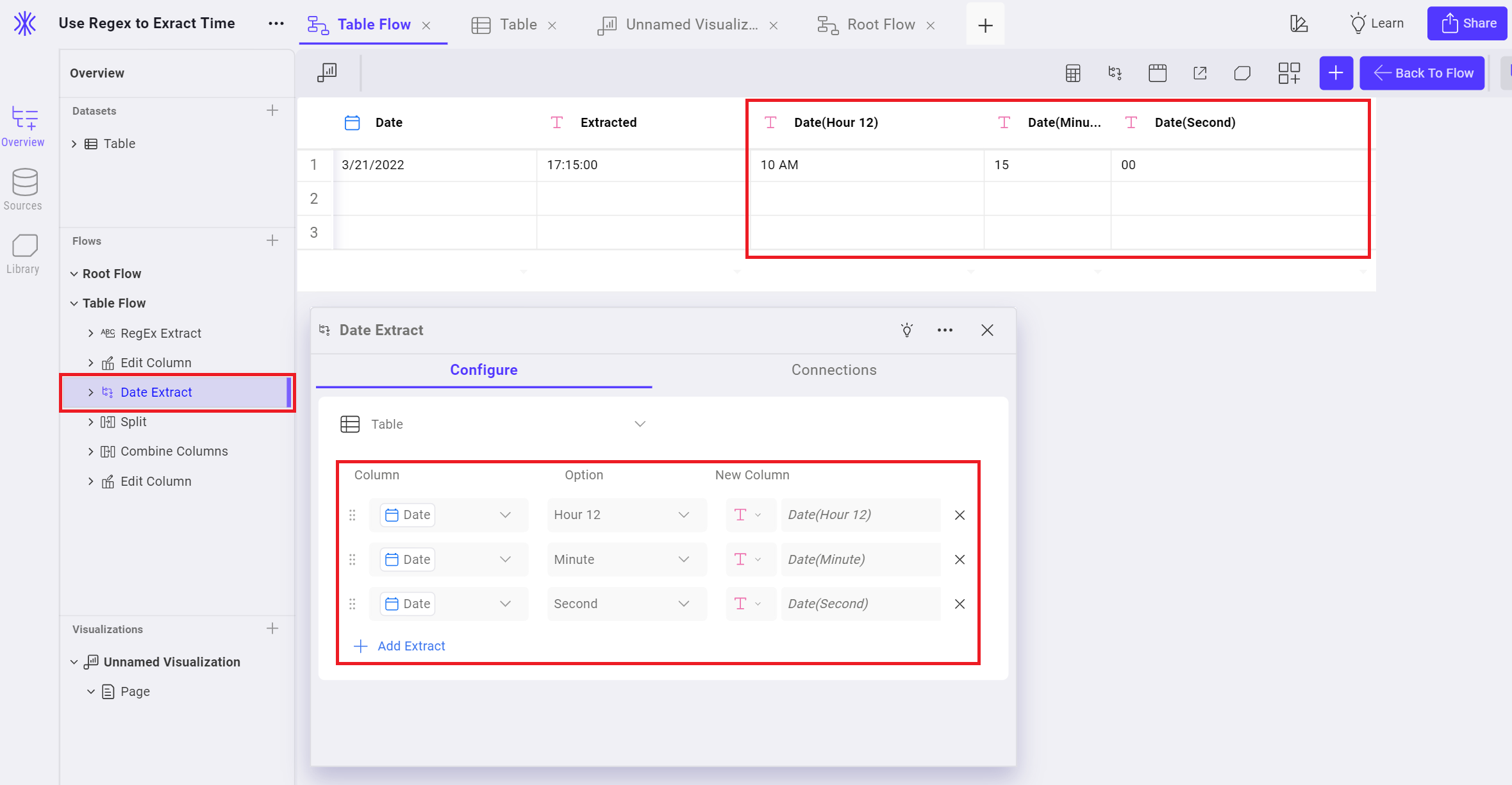Collapse the Unnamed Visualization node
The width and height of the screenshot is (1512, 785).
(x=74, y=662)
